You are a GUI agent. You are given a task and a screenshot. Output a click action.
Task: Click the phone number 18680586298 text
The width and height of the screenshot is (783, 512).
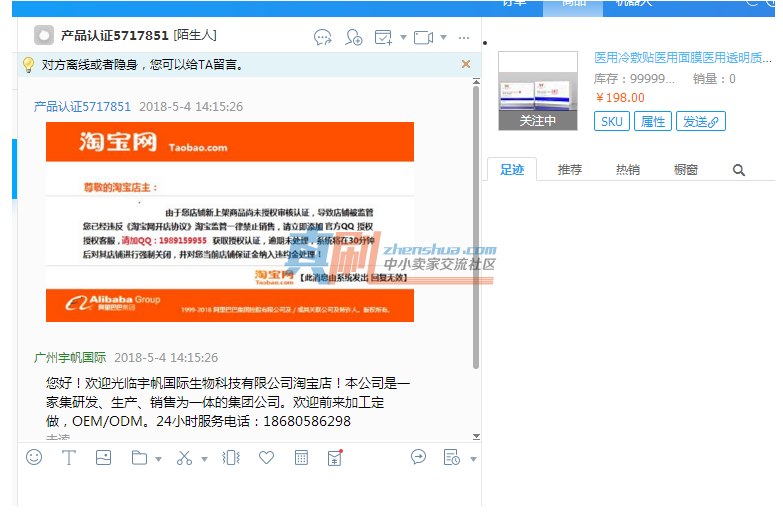pyautogui.click(x=307, y=421)
